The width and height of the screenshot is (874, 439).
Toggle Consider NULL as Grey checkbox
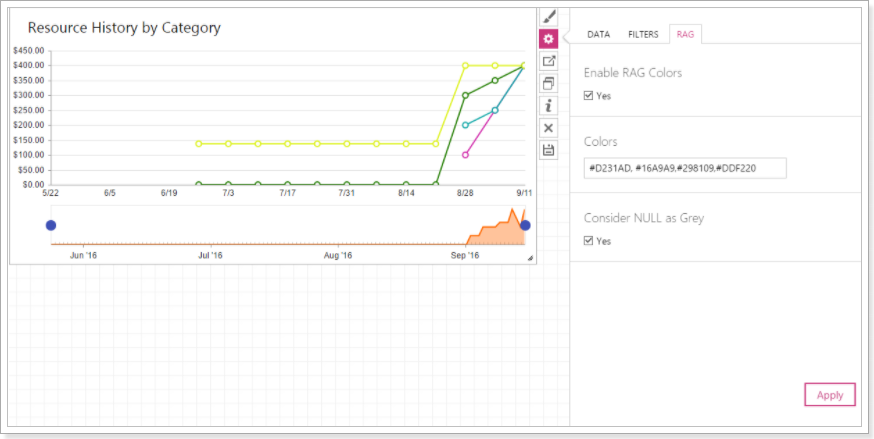588,241
